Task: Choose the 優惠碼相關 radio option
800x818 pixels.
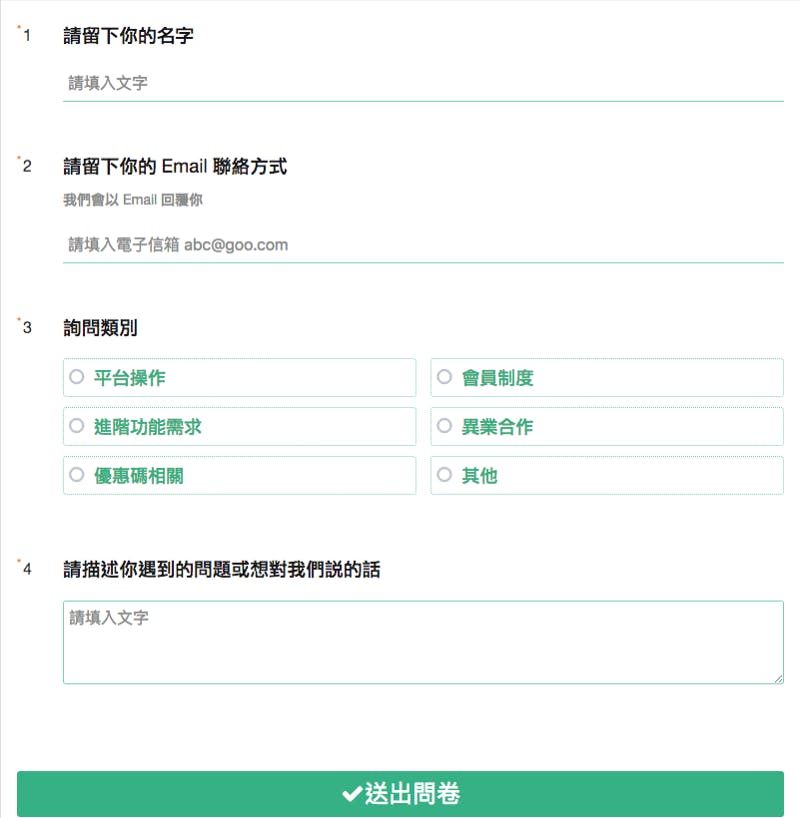Action: [x=76, y=475]
